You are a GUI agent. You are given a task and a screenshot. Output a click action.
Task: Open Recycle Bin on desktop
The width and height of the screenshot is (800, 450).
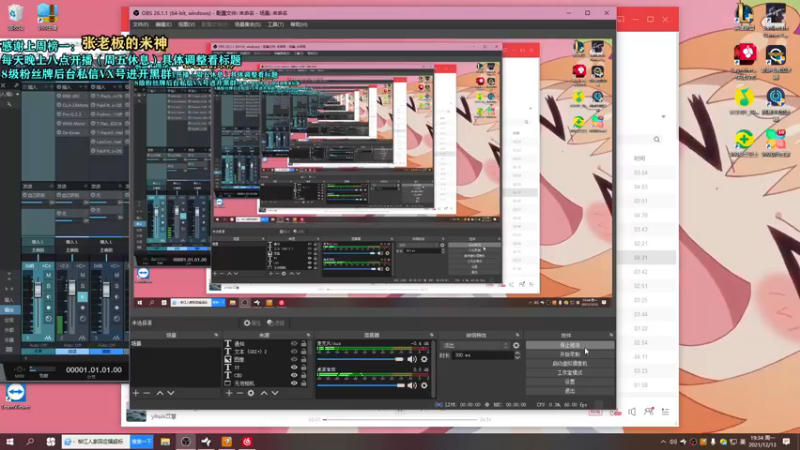tap(15, 17)
